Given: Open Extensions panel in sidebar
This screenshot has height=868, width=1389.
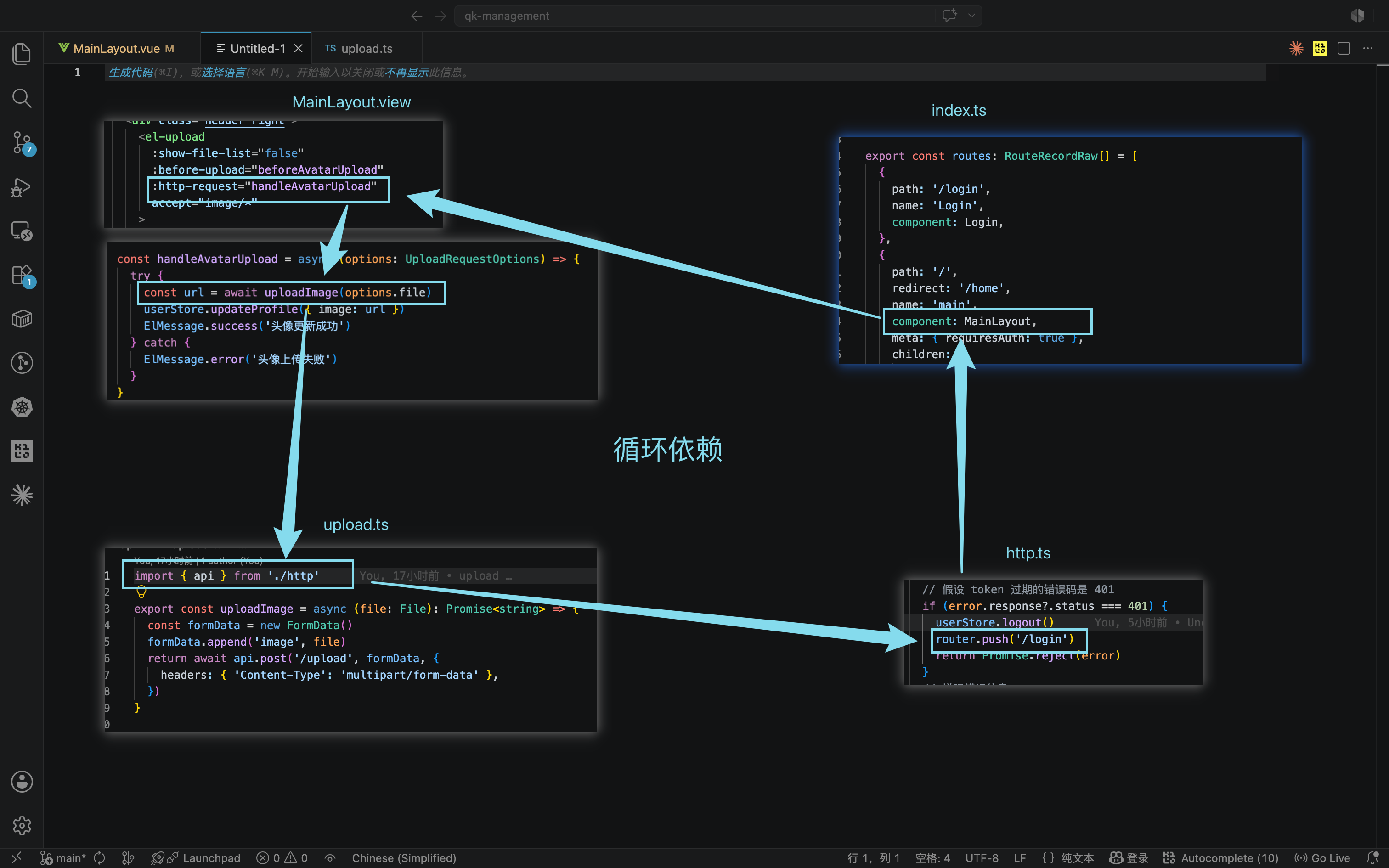Looking at the screenshot, I should 22,275.
